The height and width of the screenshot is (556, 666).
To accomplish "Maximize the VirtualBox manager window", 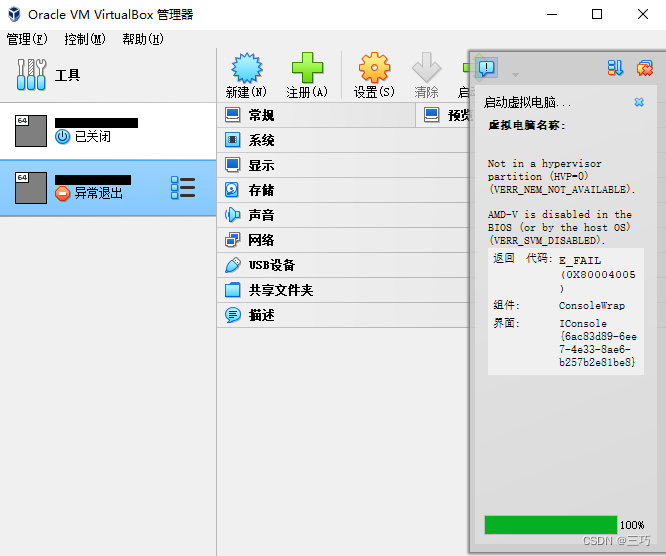I will pyautogui.click(x=597, y=14).
